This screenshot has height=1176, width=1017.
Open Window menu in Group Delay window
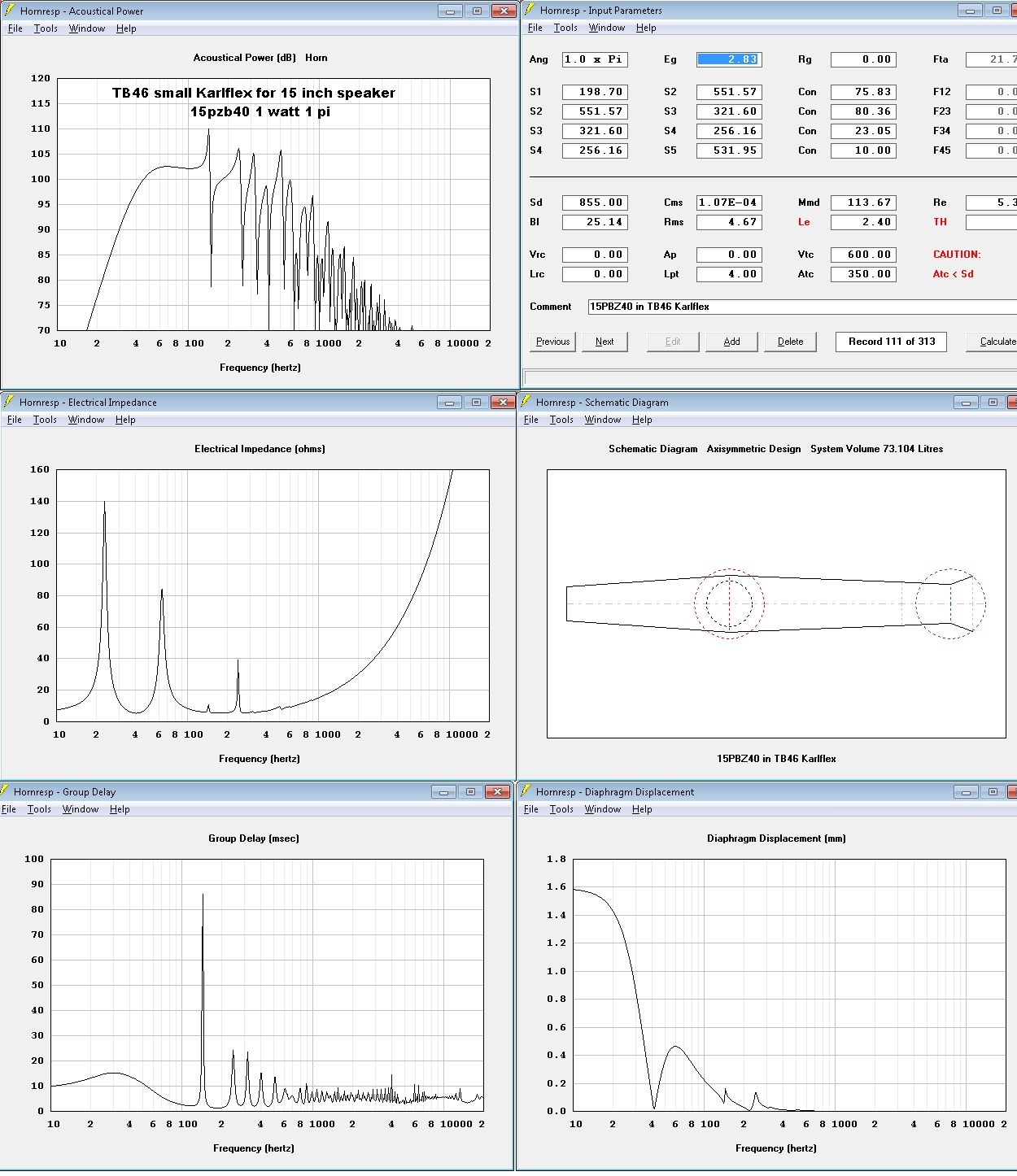click(x=81, y=809)
